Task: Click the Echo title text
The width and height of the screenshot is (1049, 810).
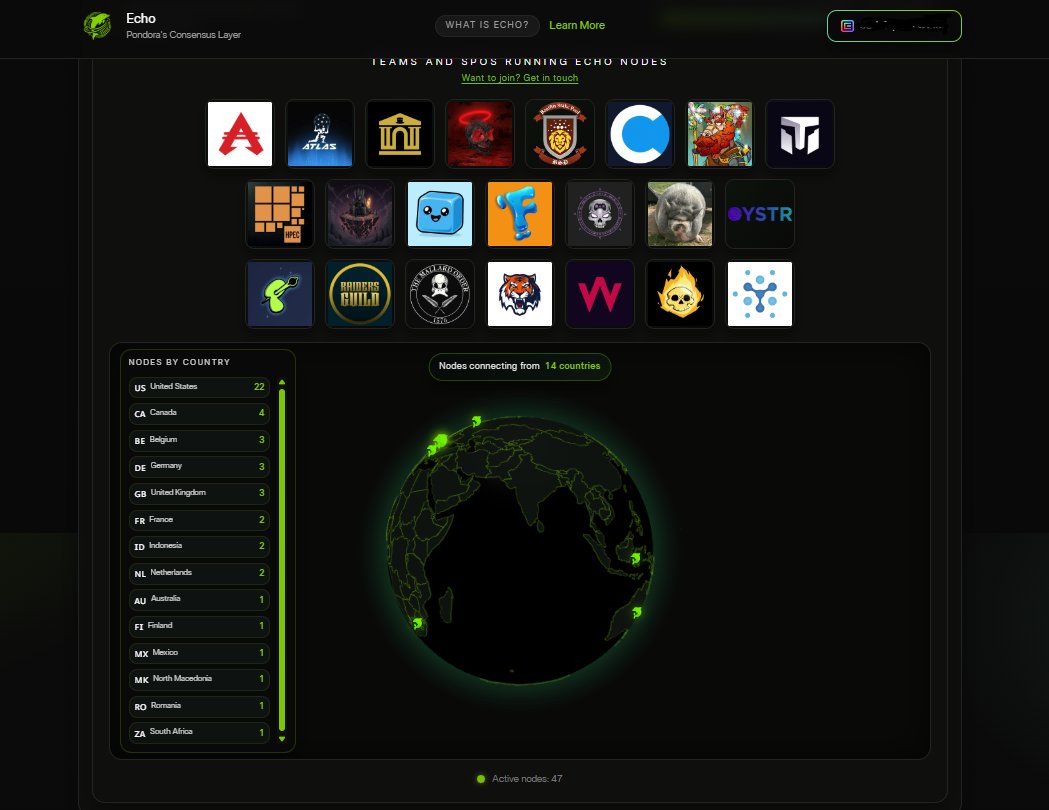Action: 141,19
